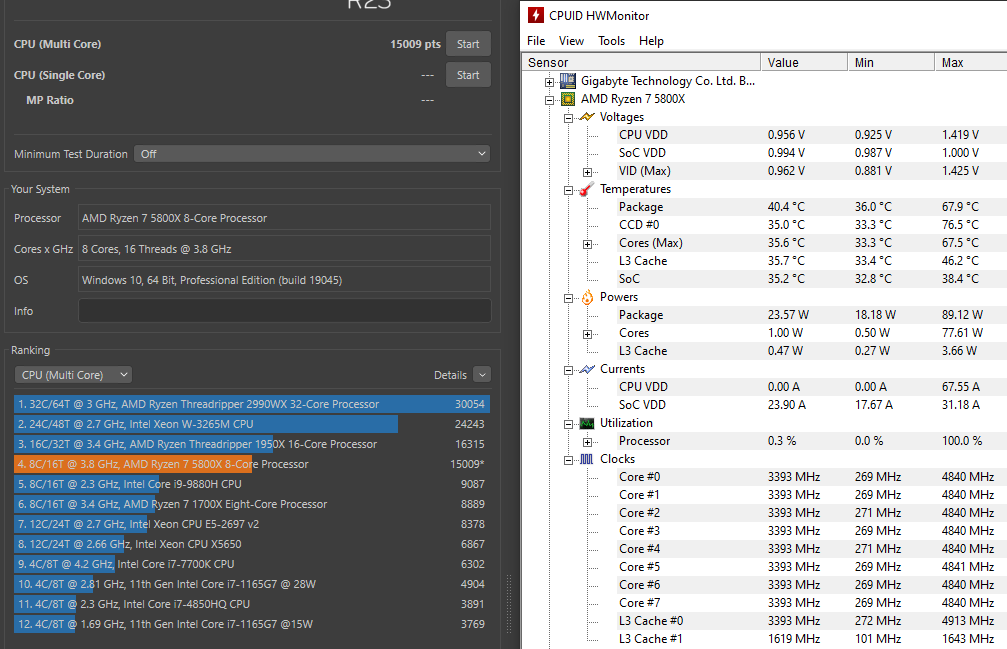Select Intel Xeon X5650 ranking entry

point(252,544)
